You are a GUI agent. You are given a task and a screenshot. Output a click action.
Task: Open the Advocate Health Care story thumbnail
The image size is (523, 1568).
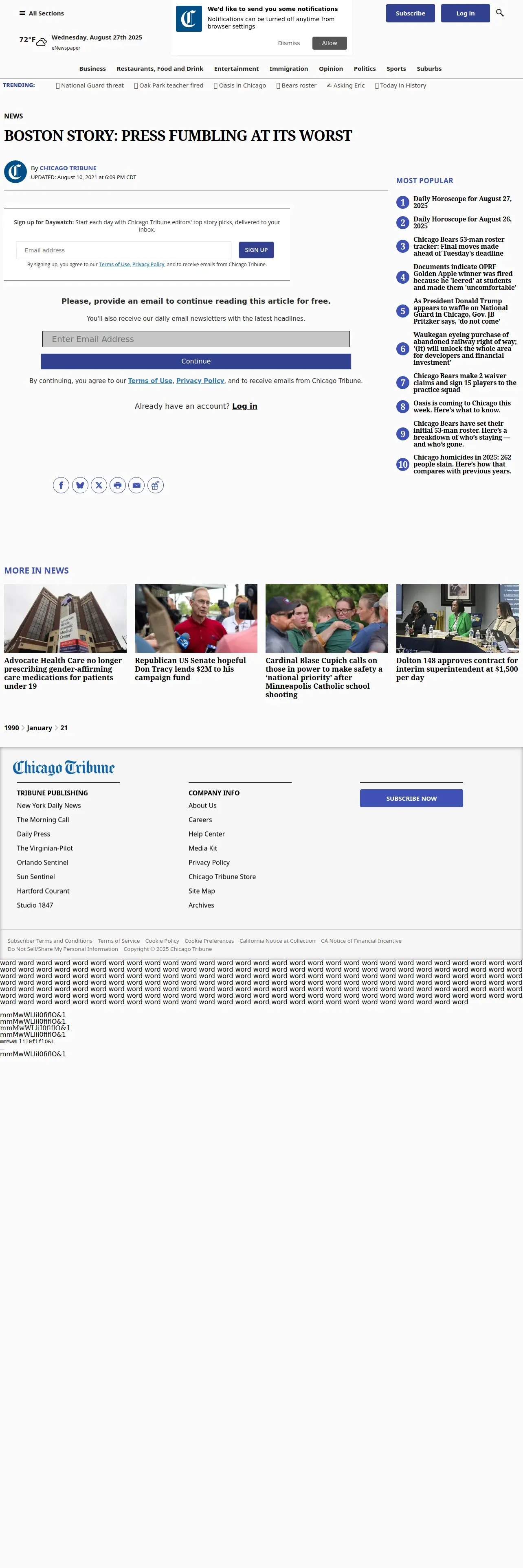point(65,618)
